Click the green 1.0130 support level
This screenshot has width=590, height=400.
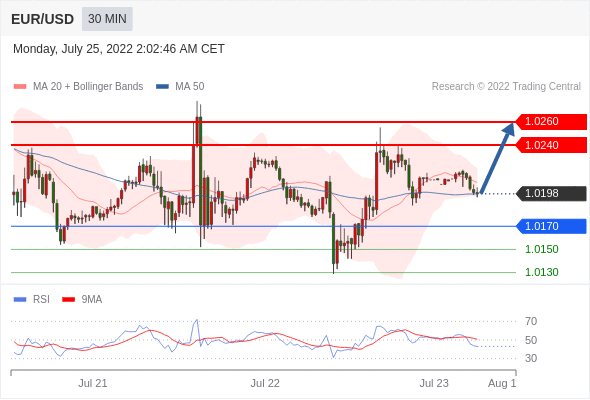point(541,272)
